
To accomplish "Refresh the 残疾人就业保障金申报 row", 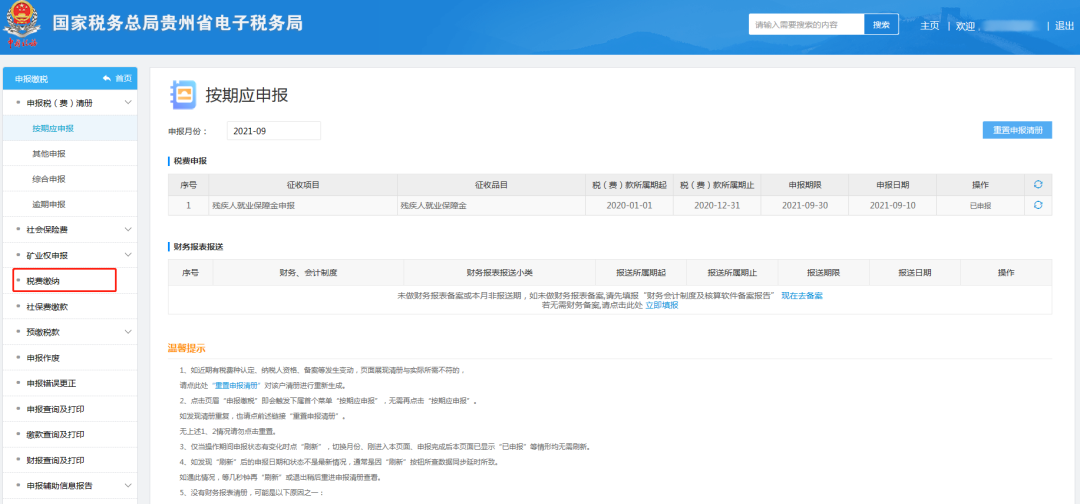I will click(x=1038, y=205).
